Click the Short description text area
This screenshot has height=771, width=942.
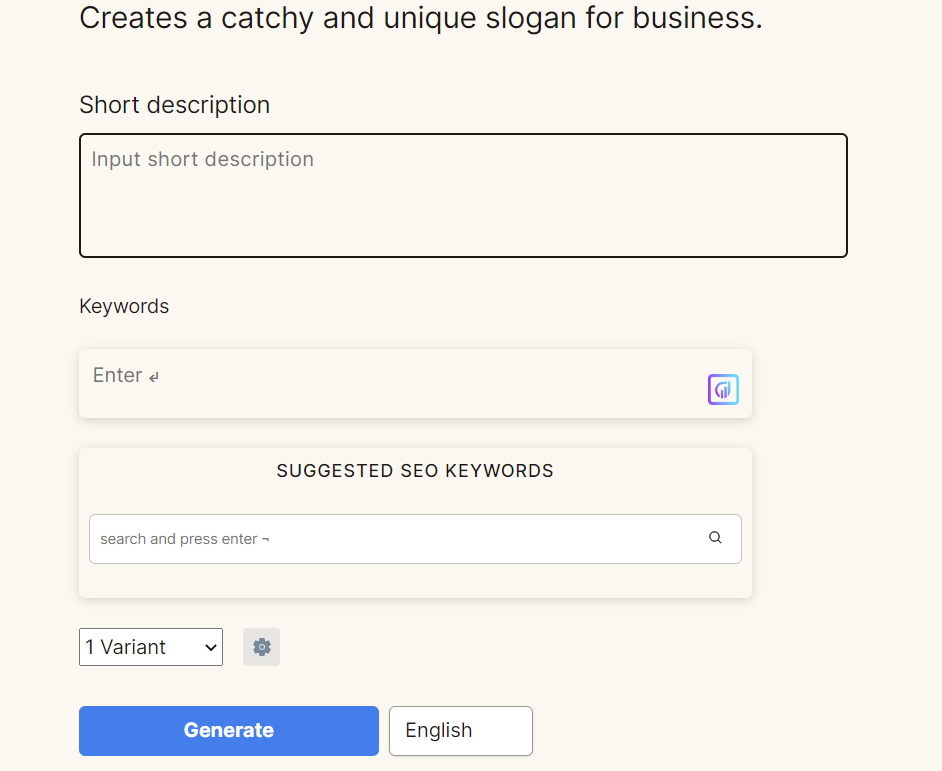[x=463, y=195]
